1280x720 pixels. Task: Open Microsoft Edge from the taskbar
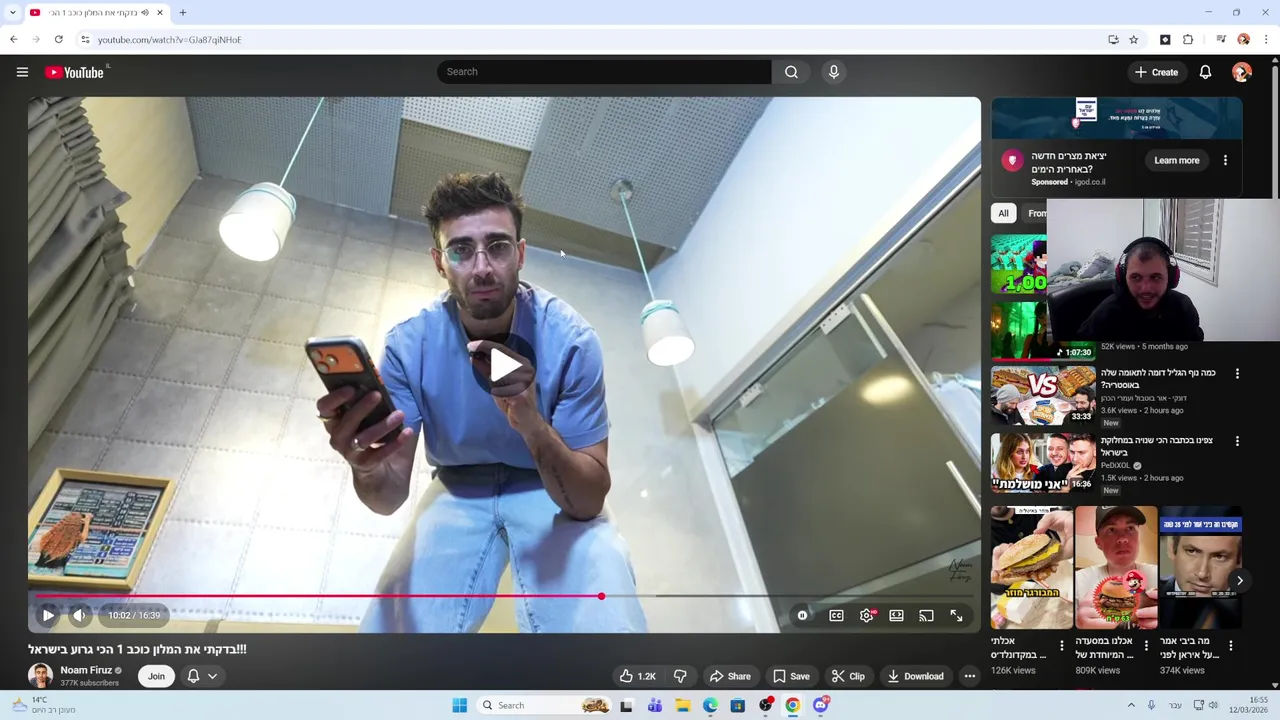tap(710, 705)
